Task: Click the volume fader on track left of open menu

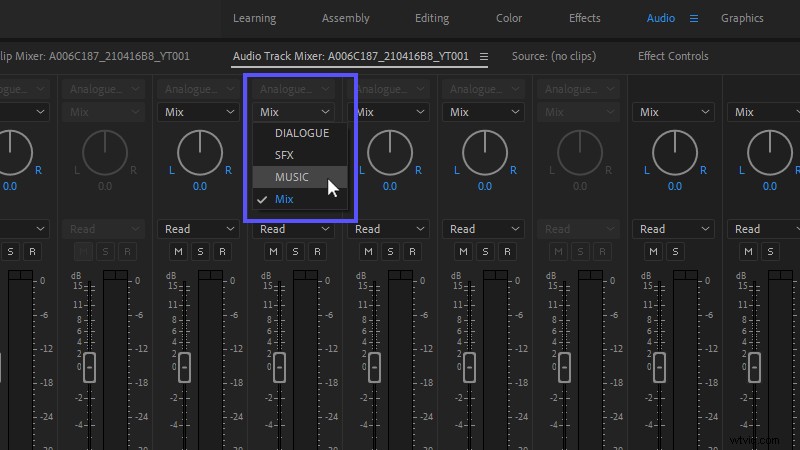Action: [x=184, y=367]
